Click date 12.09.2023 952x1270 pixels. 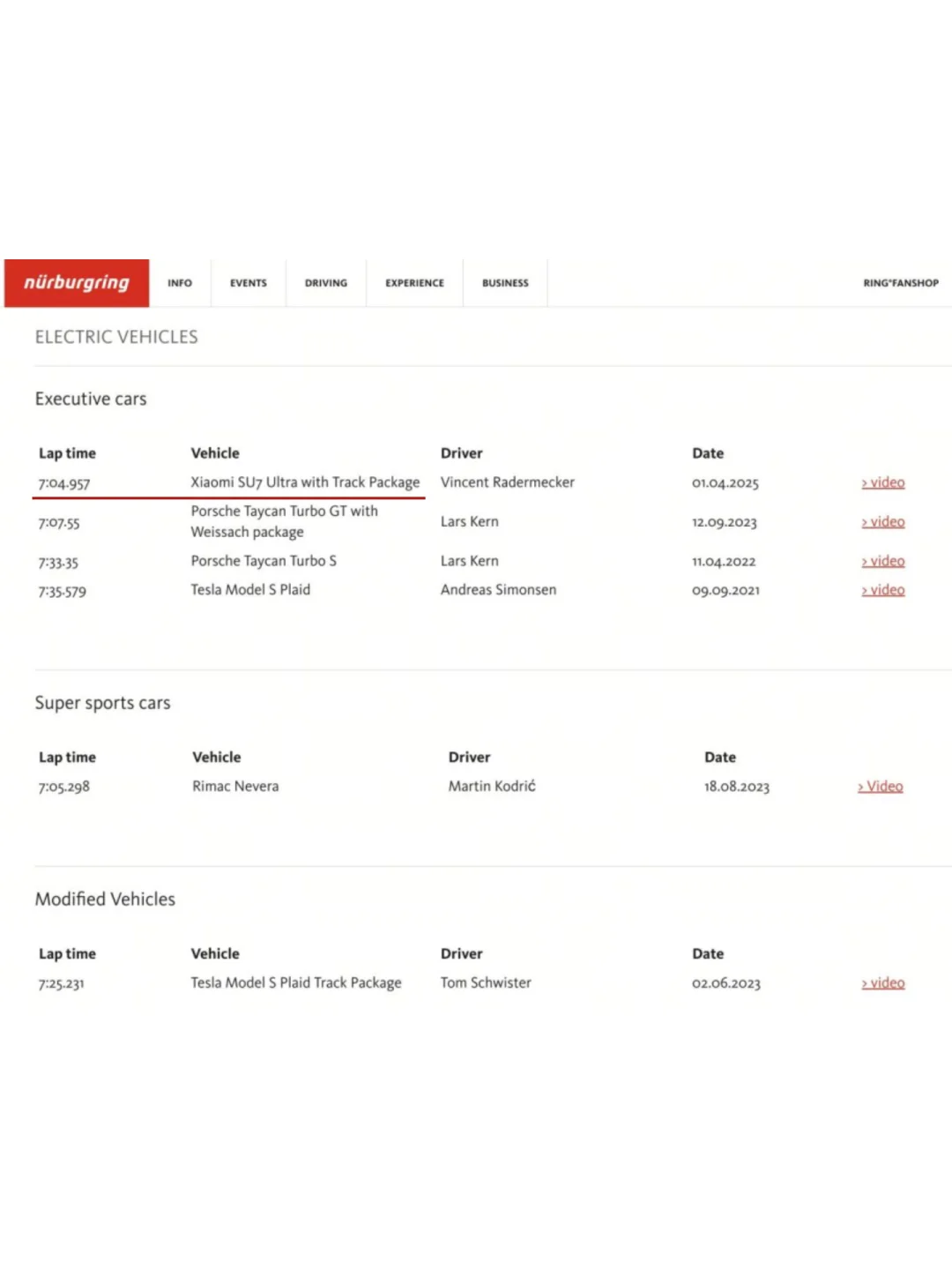point(725,522)
